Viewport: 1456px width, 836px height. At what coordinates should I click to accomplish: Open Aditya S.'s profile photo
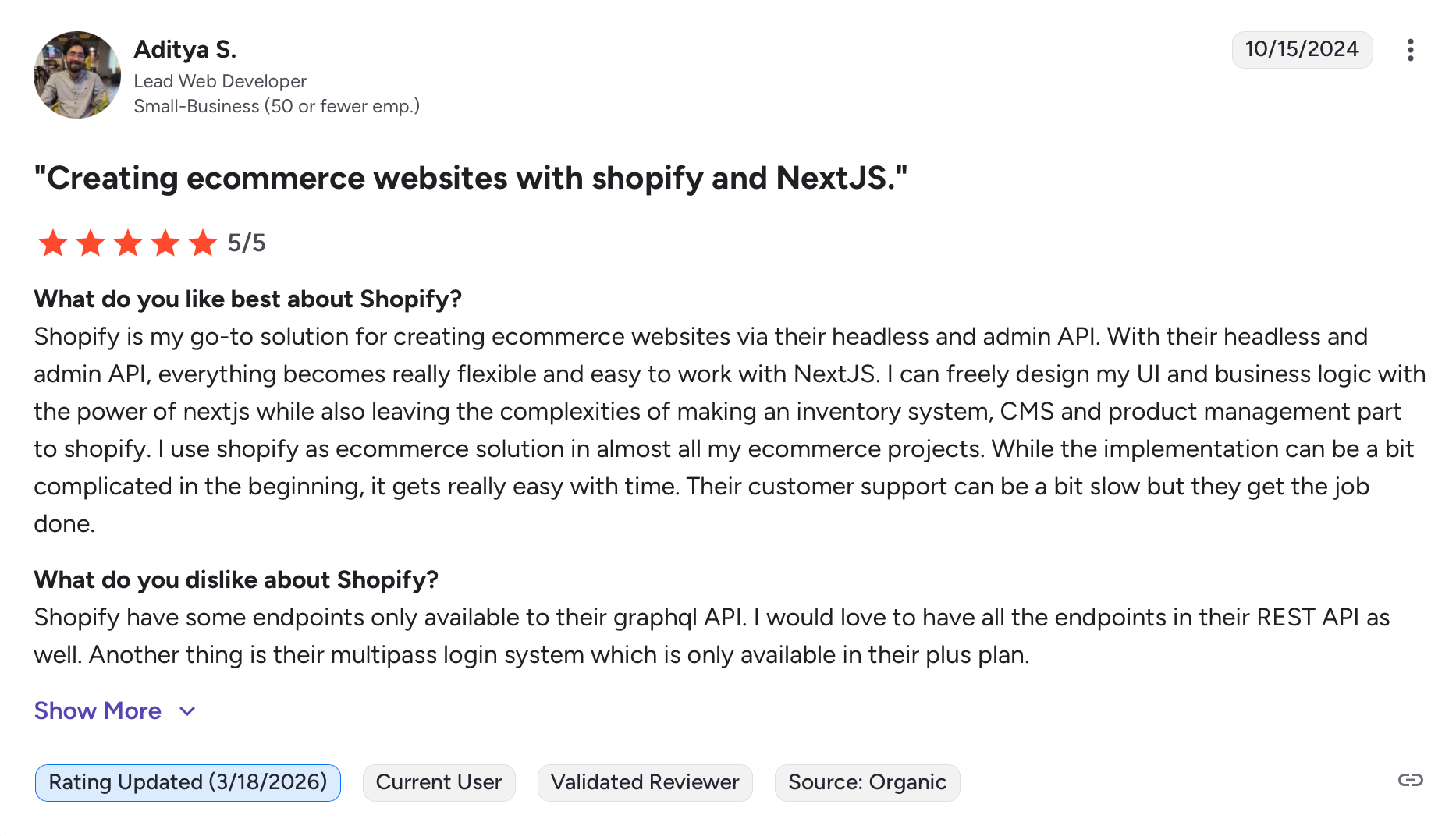77,75
